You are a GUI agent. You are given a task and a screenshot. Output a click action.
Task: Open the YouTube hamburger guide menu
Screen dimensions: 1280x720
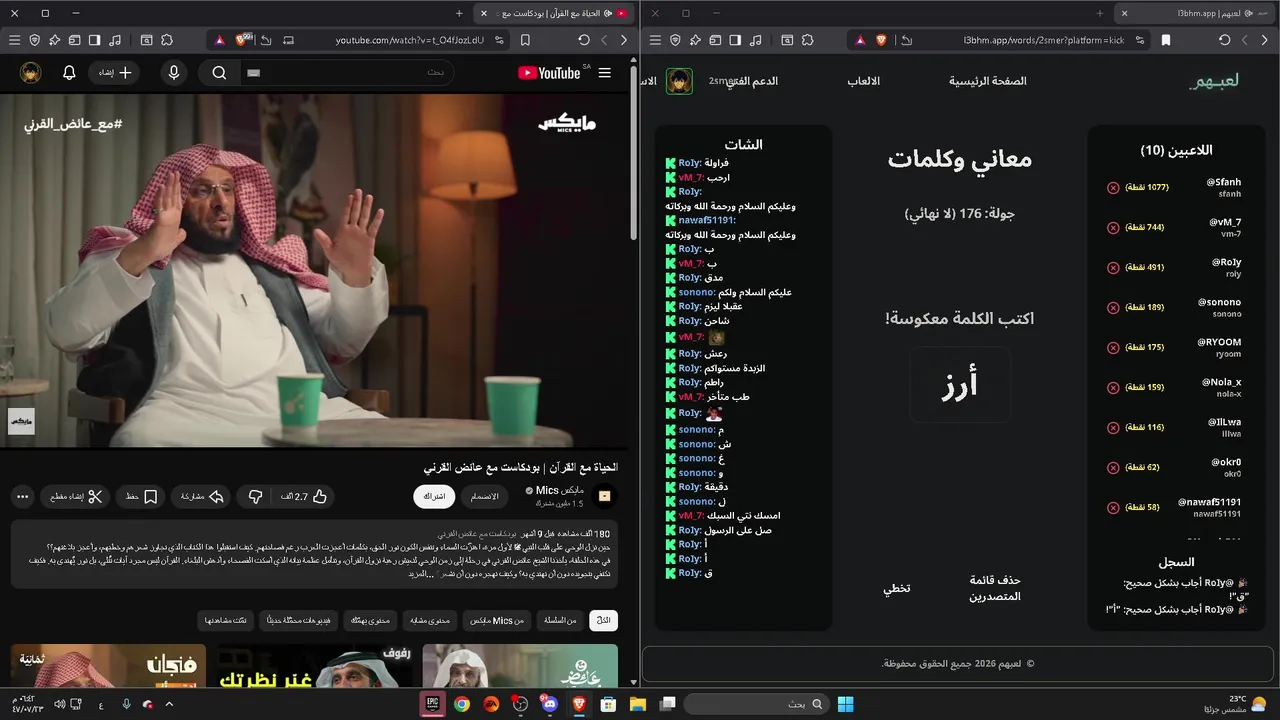(x=604, y=73)
